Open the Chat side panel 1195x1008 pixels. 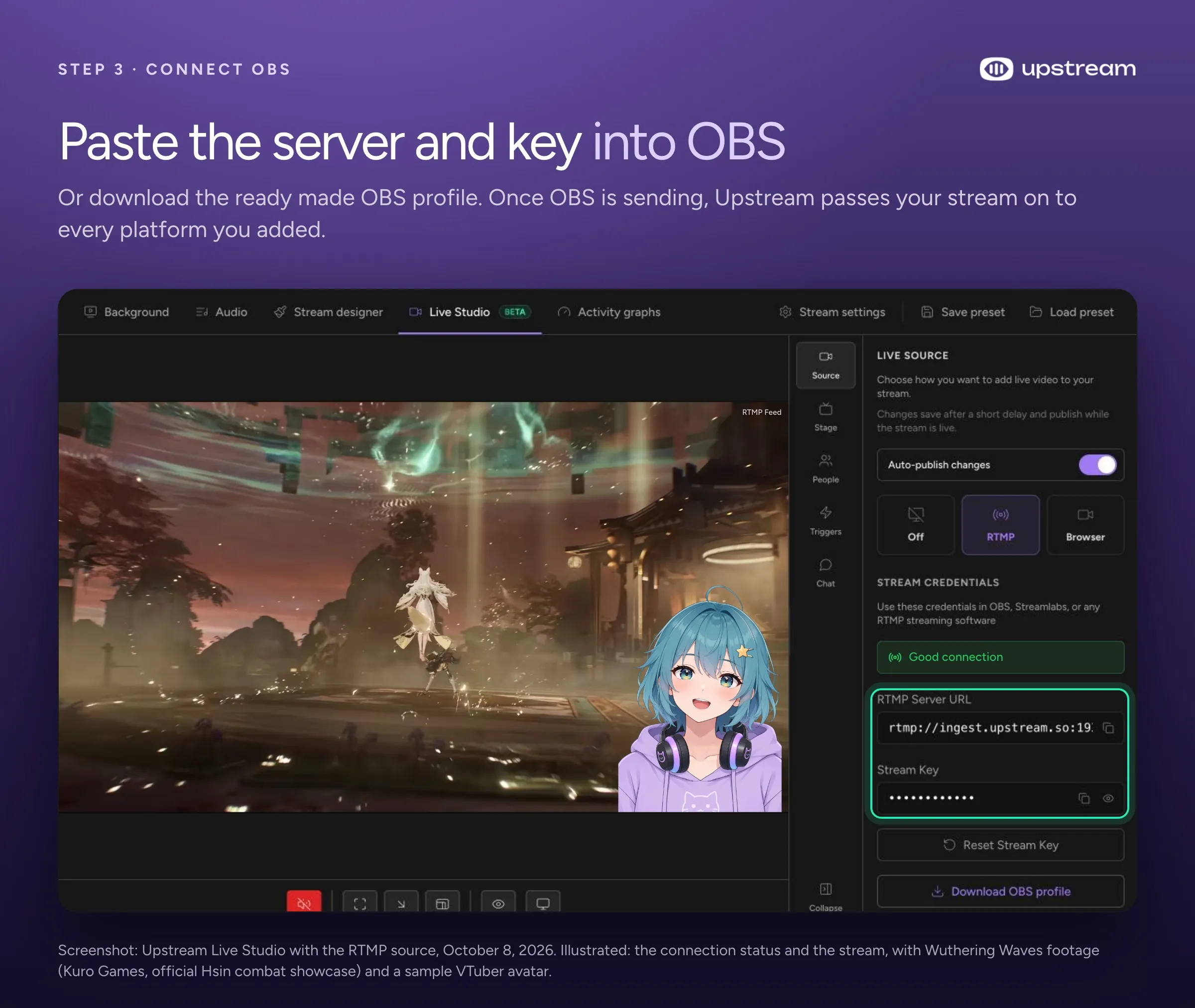click(826, 573)
